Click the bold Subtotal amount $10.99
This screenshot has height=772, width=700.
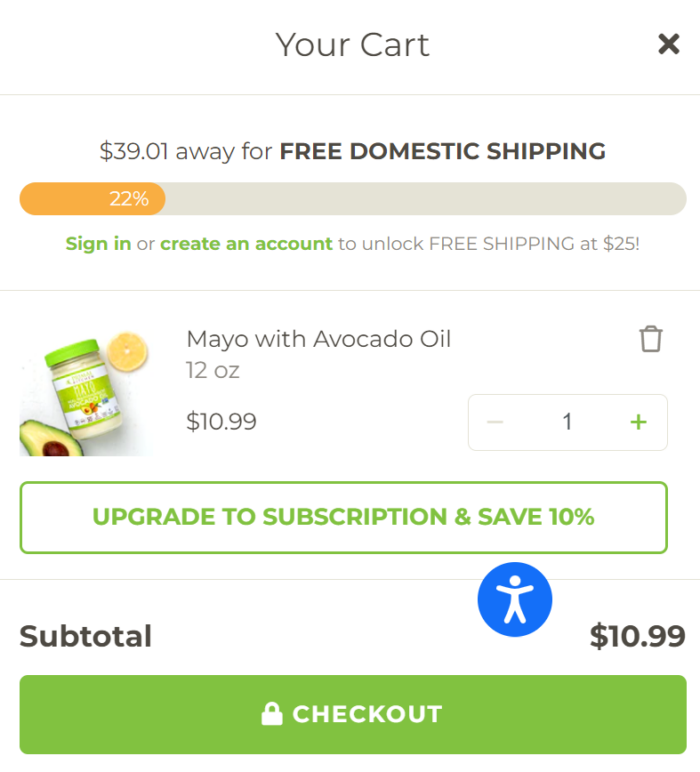(637, 636)
